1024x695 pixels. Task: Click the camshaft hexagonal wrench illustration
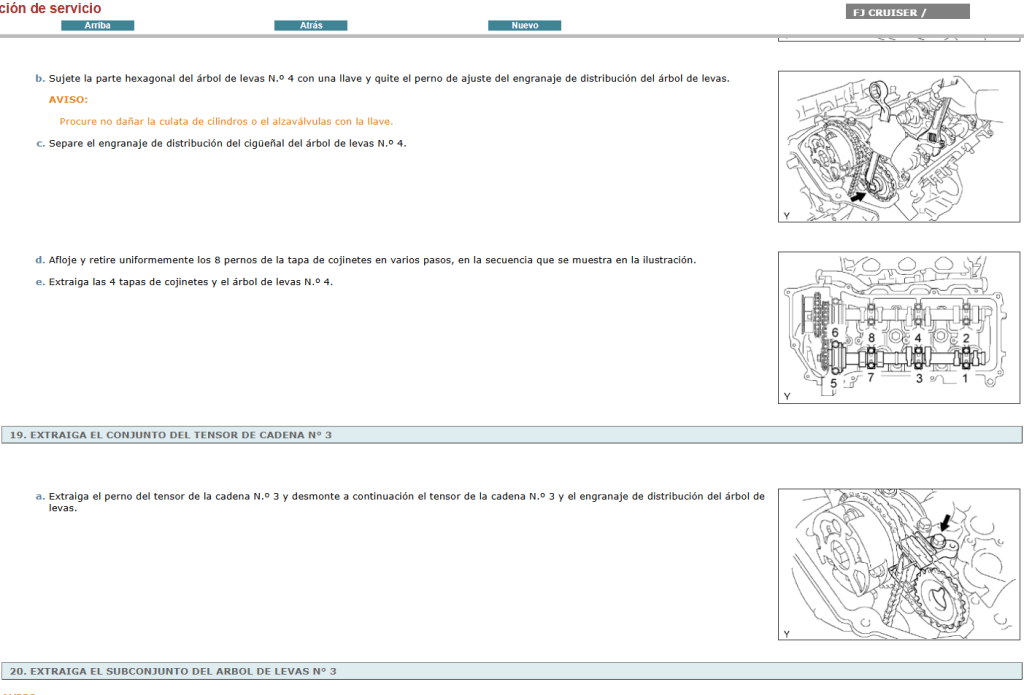(x=898, y=146)
